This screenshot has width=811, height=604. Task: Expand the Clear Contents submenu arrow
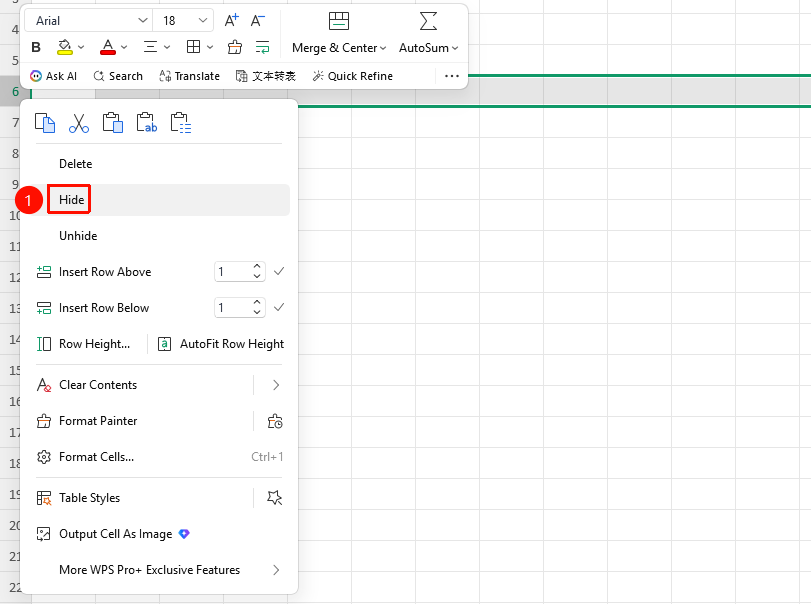tap(276, 385)
